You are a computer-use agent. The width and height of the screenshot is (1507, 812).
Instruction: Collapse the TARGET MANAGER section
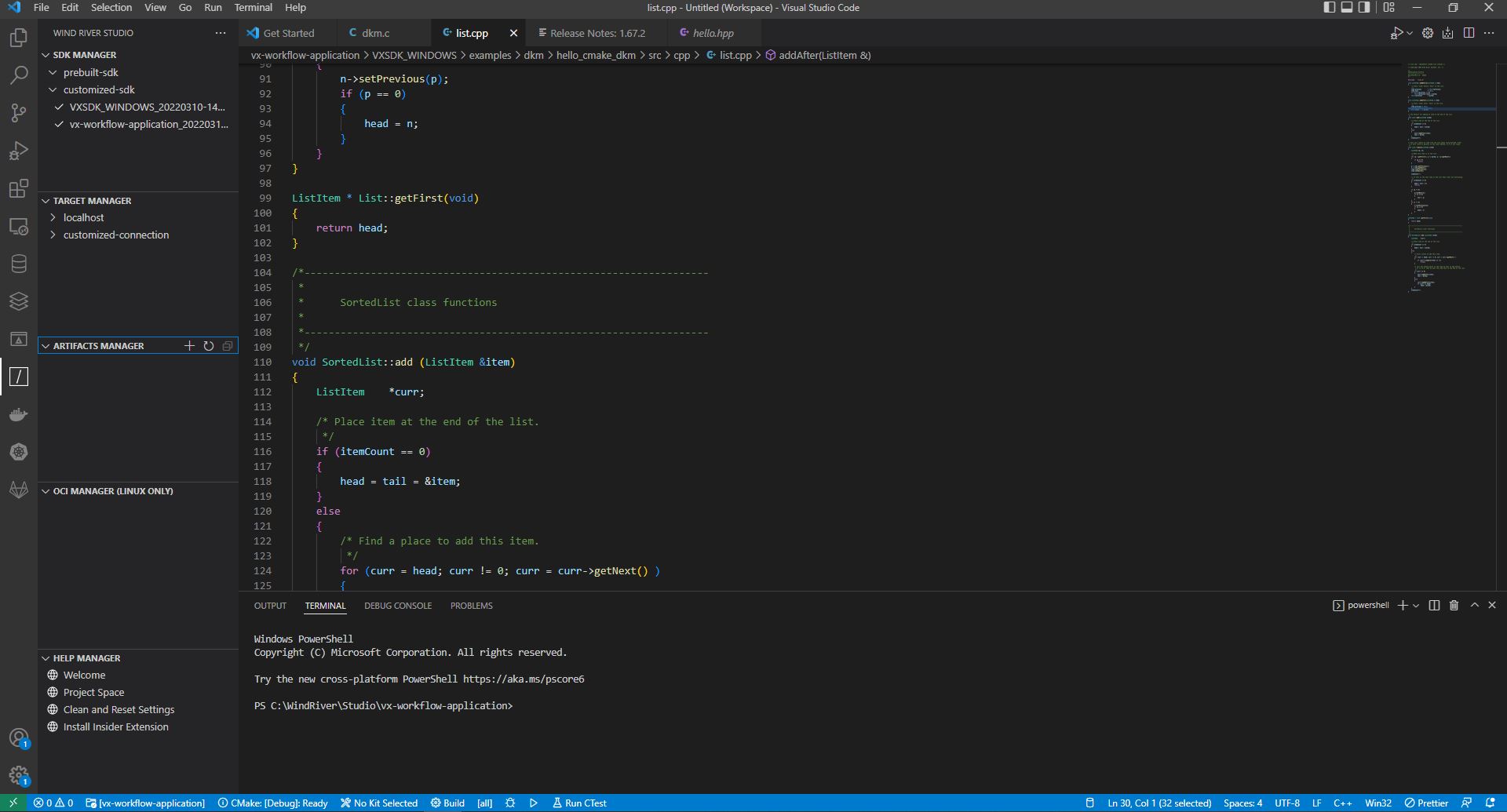pyautogui.click(x=46, y=201)
